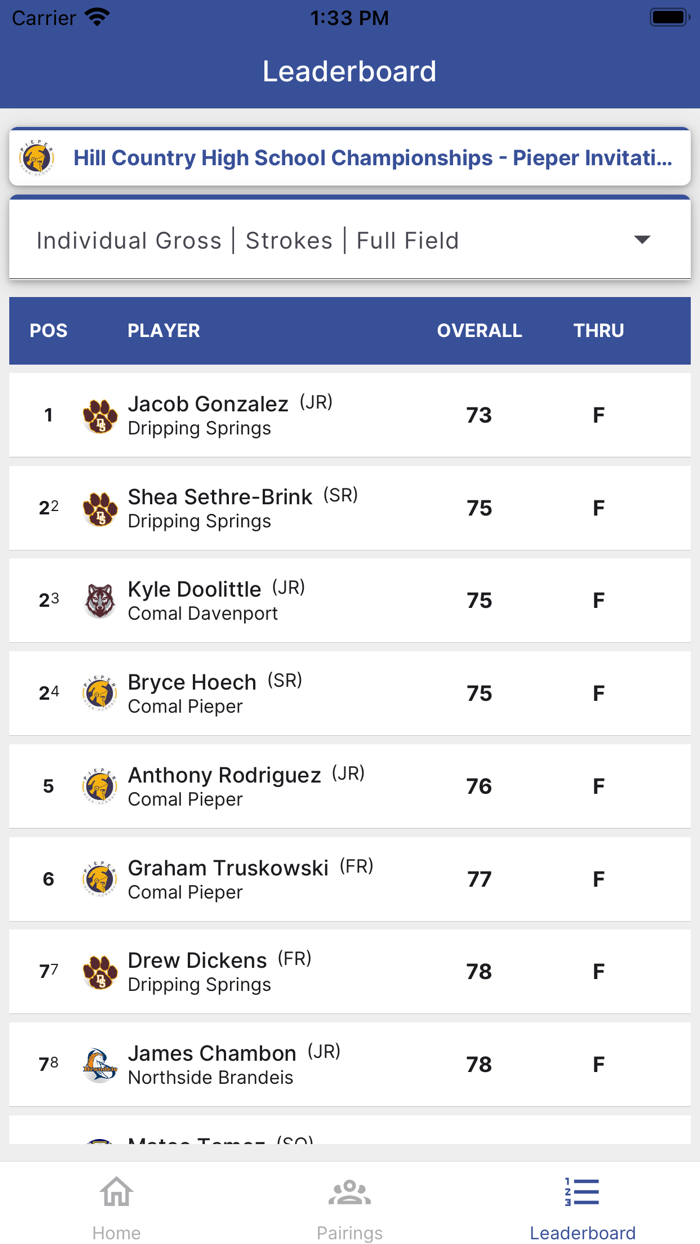
Task: Select the Pieper Invitational tournament logo in the header card
Action: pyautogui.click(x=36, y=157)
